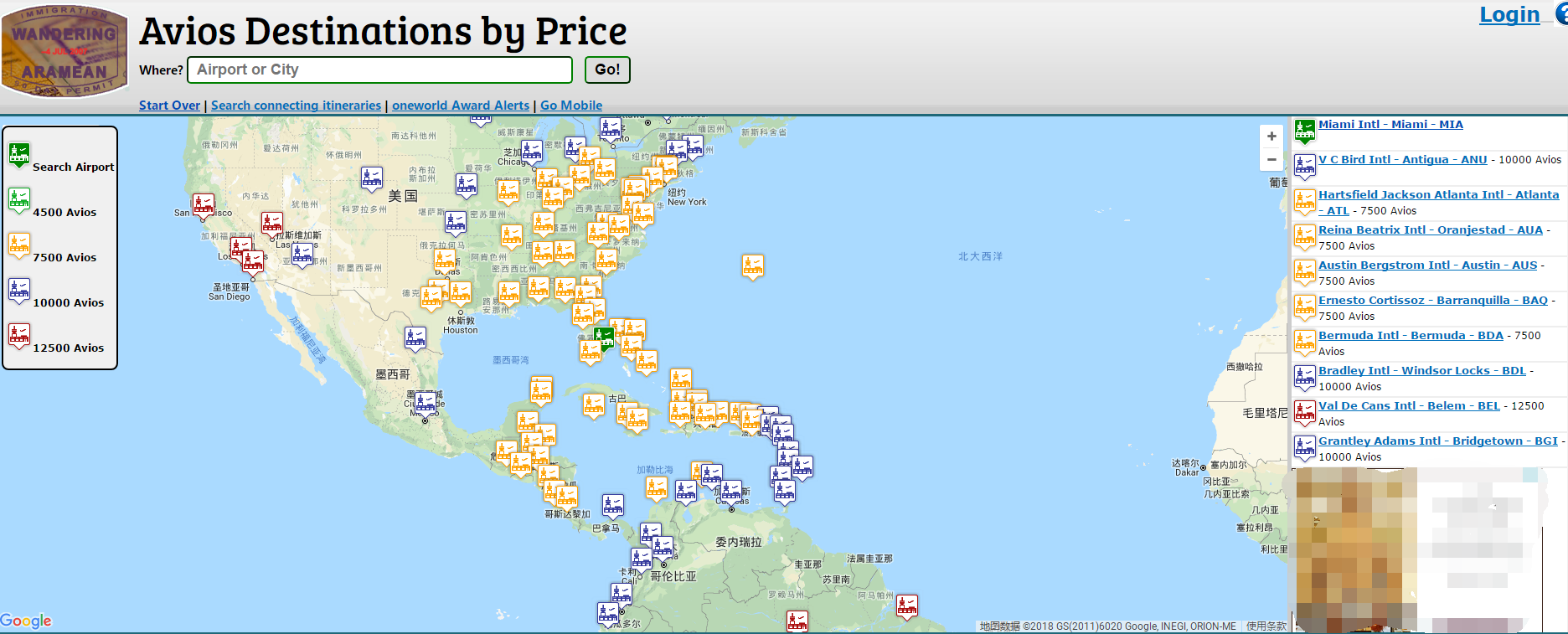This screenshot has width=1568, height=634.
Task: Select the blue marker in Colorado area
Action: point(372,178)
